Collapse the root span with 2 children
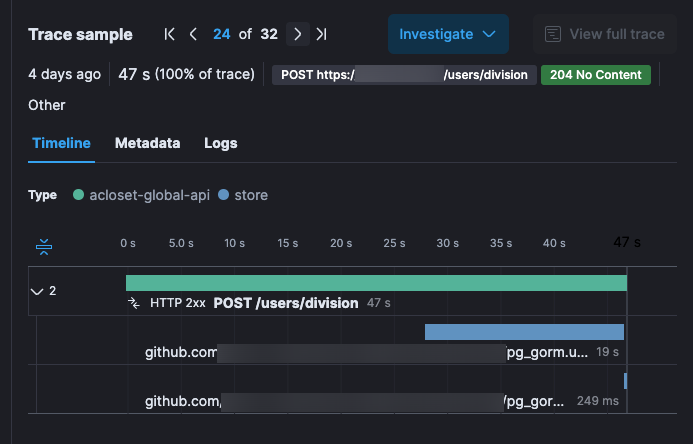Image resolution: width=693 pixels, height=444 pixels. coord(37,291)
